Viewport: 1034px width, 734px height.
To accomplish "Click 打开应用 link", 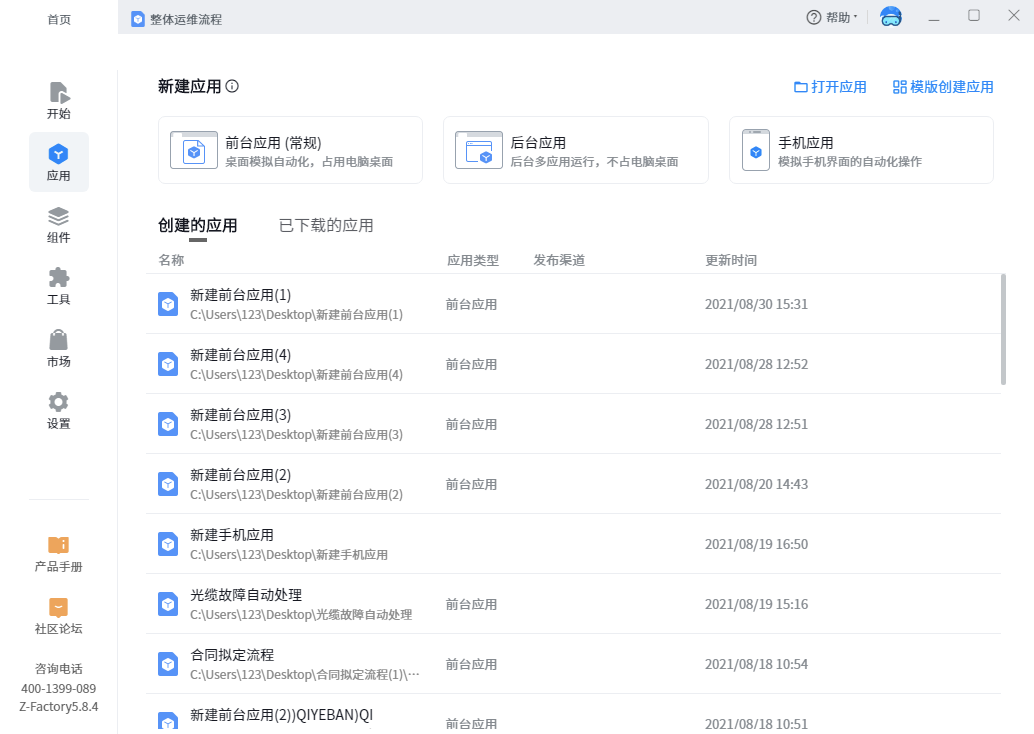I will (830, 87).
